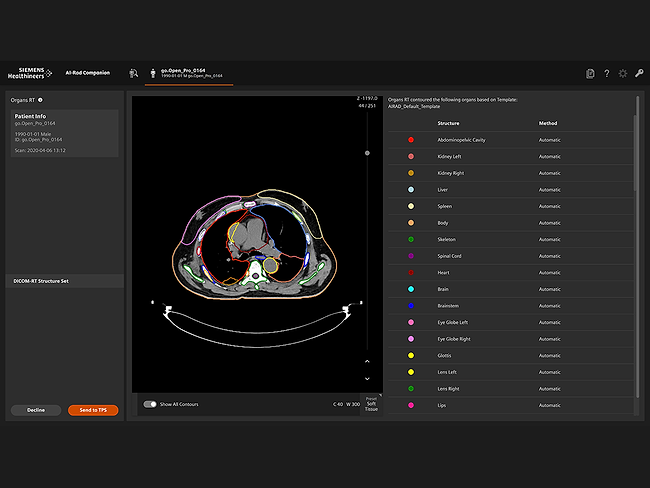Click the Send to TPS button
Image resolution: width=650 pixels, height=488 pixels.
[x=92, y=410]
